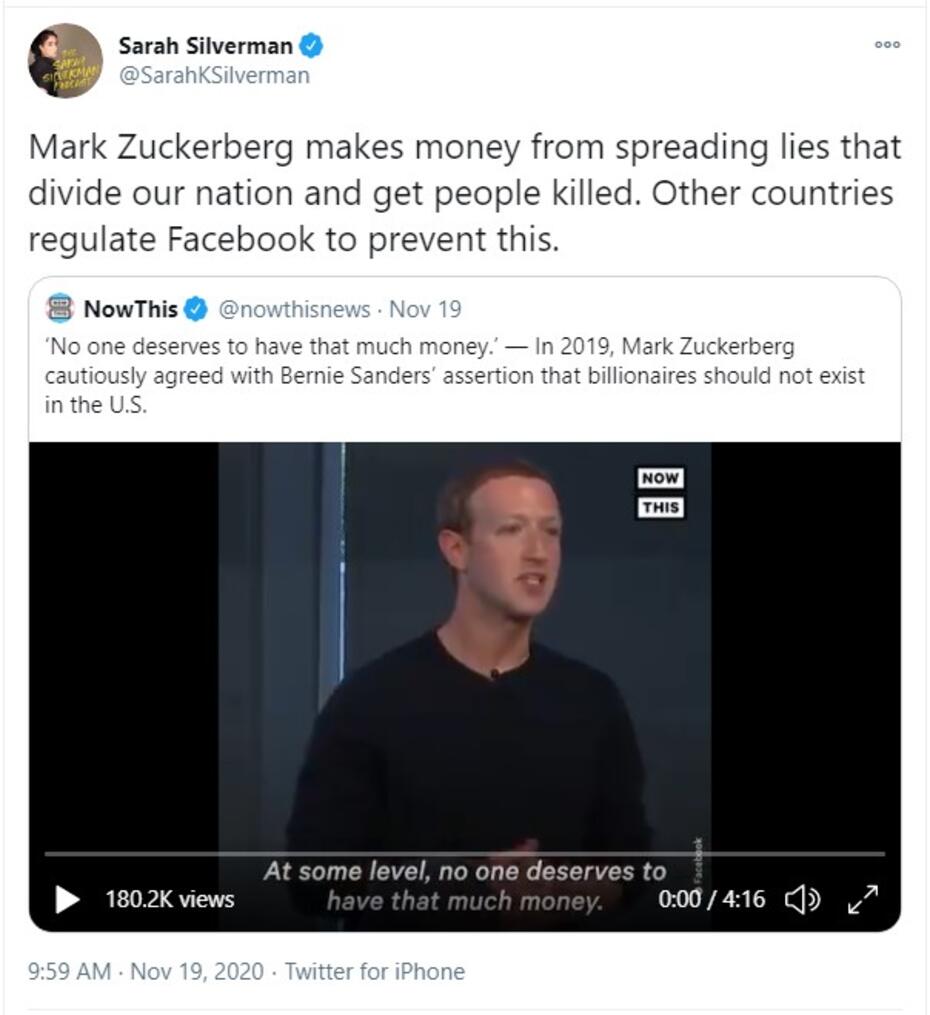The width and height of the screenshot is (930, 1015).
Task: Click the video frame showing the speaker
Action: pyautogui.click(x=464, y=647)
